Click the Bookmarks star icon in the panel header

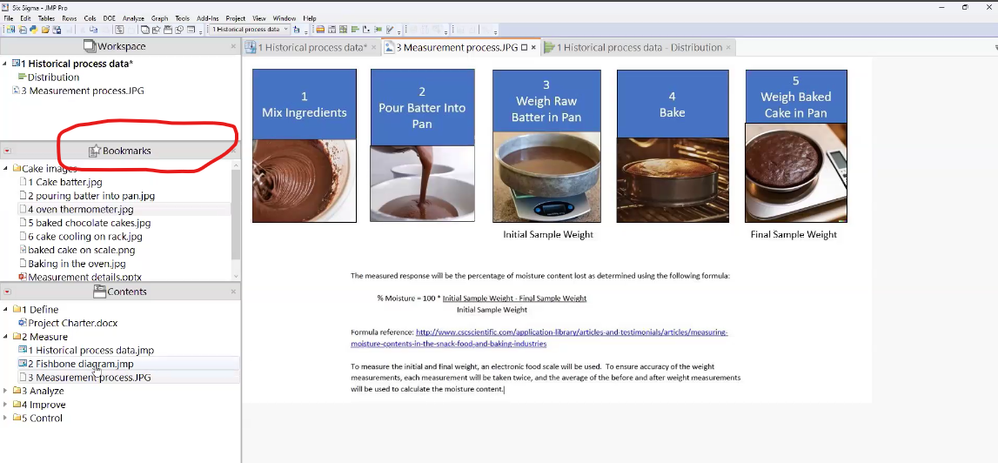[x=95, y=151]
